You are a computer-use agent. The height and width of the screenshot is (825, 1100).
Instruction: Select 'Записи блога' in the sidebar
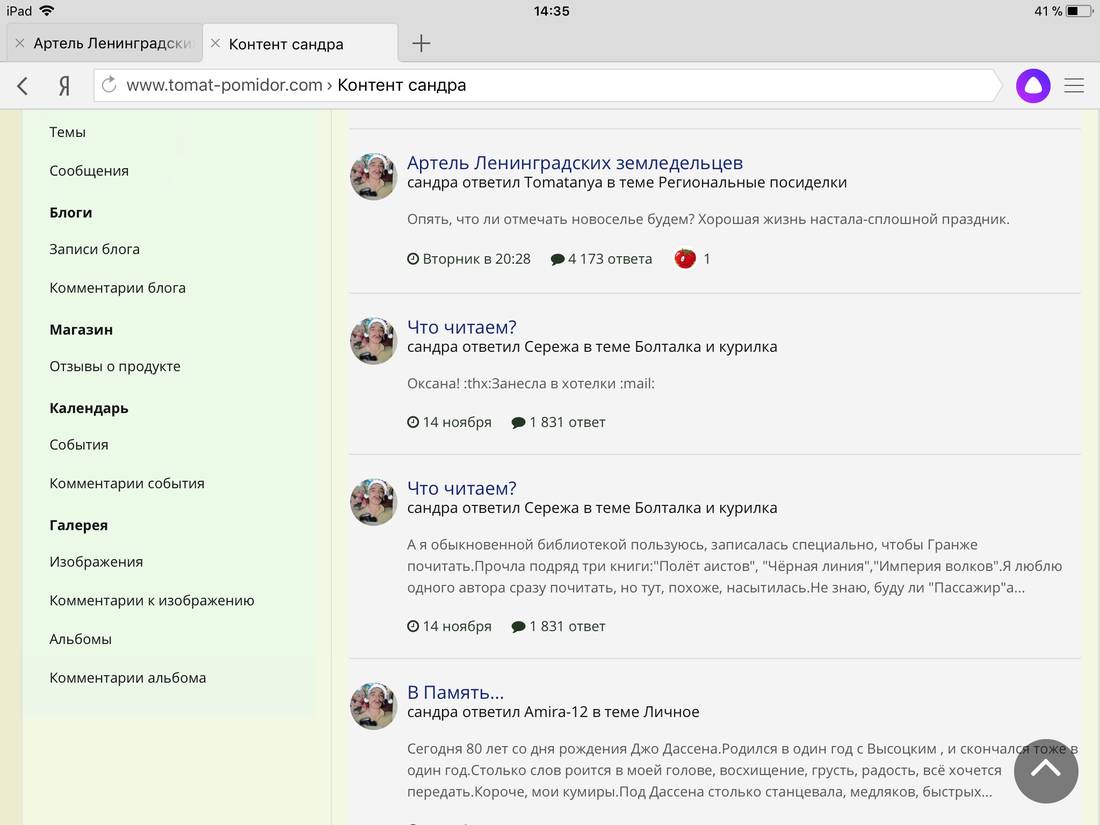click(94, 249)
